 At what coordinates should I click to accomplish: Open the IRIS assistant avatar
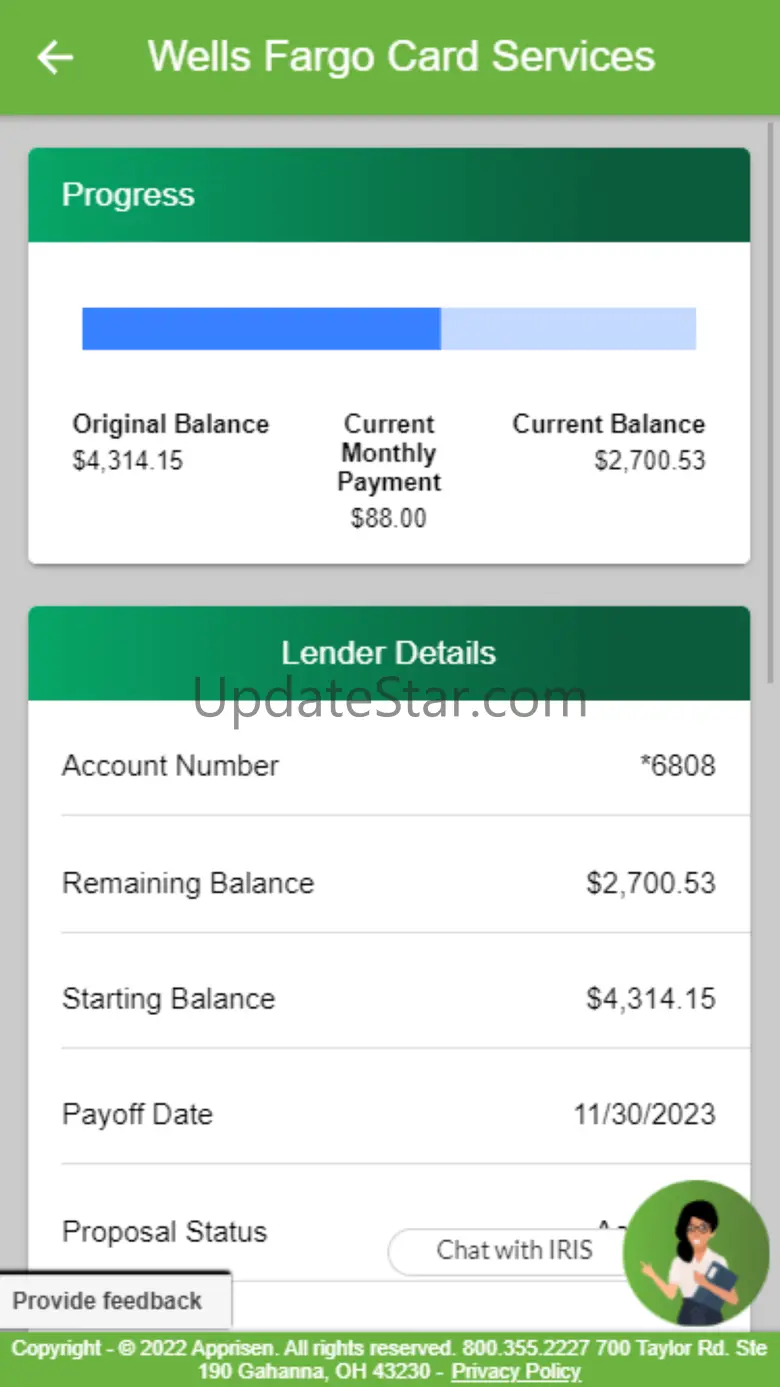[697, 1253]
